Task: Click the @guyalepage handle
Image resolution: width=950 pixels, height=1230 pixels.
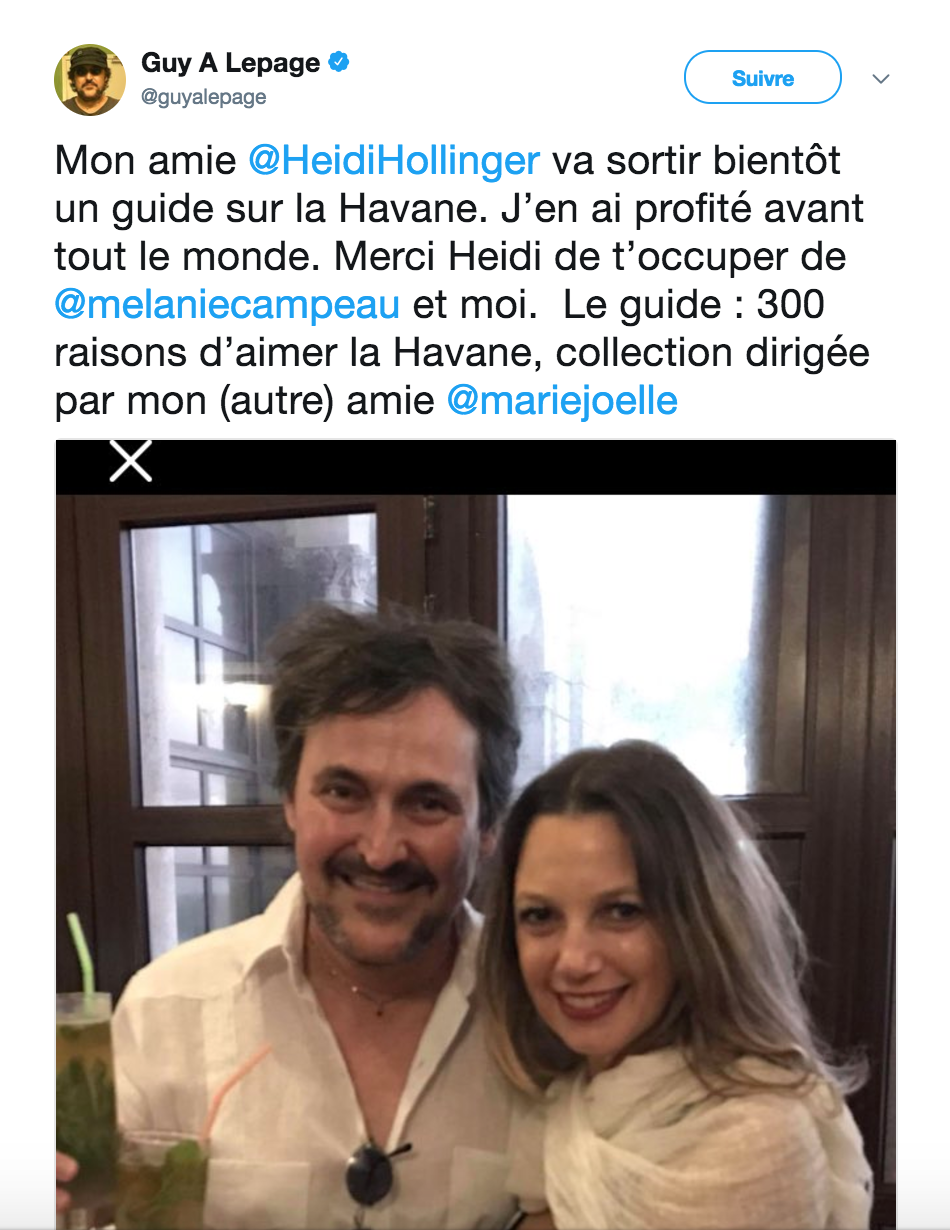Action: pyautogui.click(x=204, y=98)
